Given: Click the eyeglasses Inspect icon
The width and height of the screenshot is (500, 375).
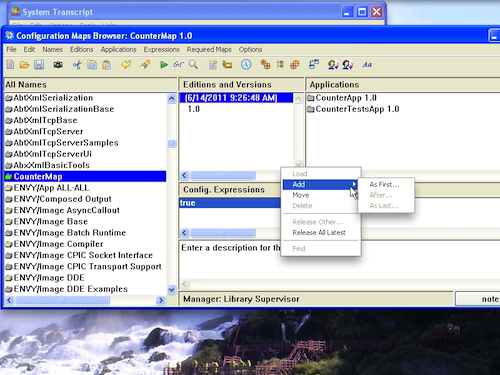Looking at the screenshot, I should (178, 64).
